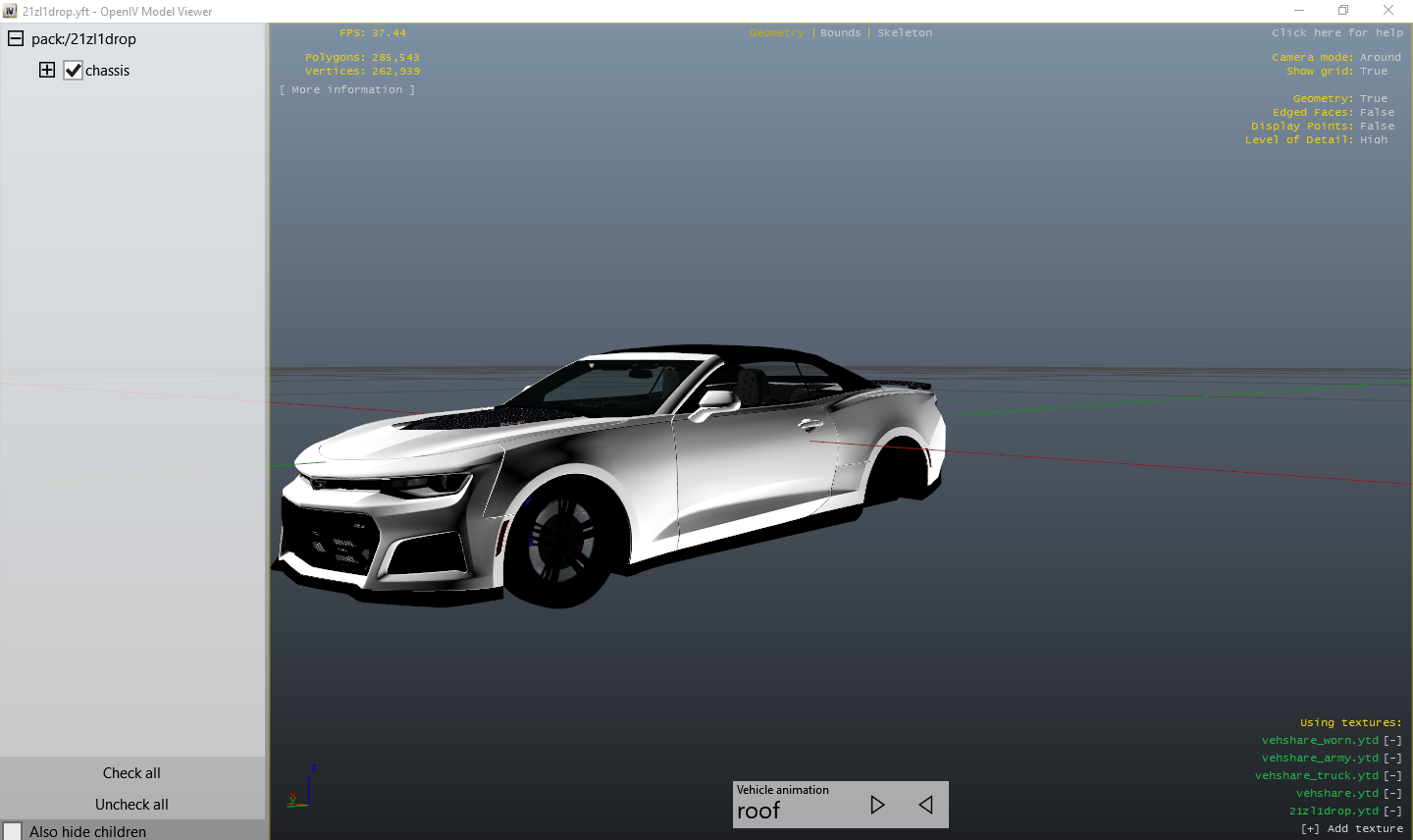
Task: Open the More information panel
Action: coord(347,88)
